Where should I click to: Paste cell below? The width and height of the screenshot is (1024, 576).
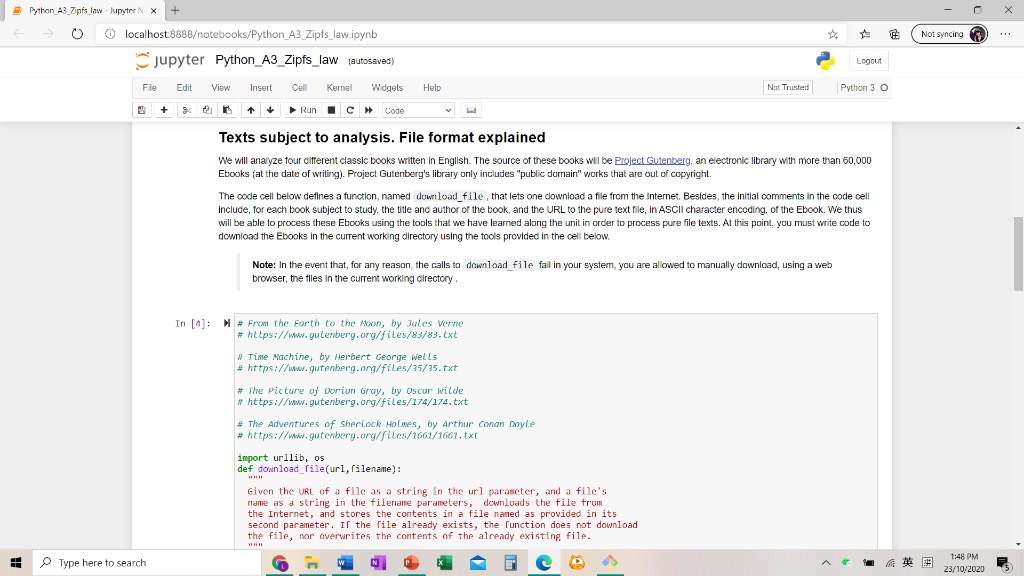225,110
